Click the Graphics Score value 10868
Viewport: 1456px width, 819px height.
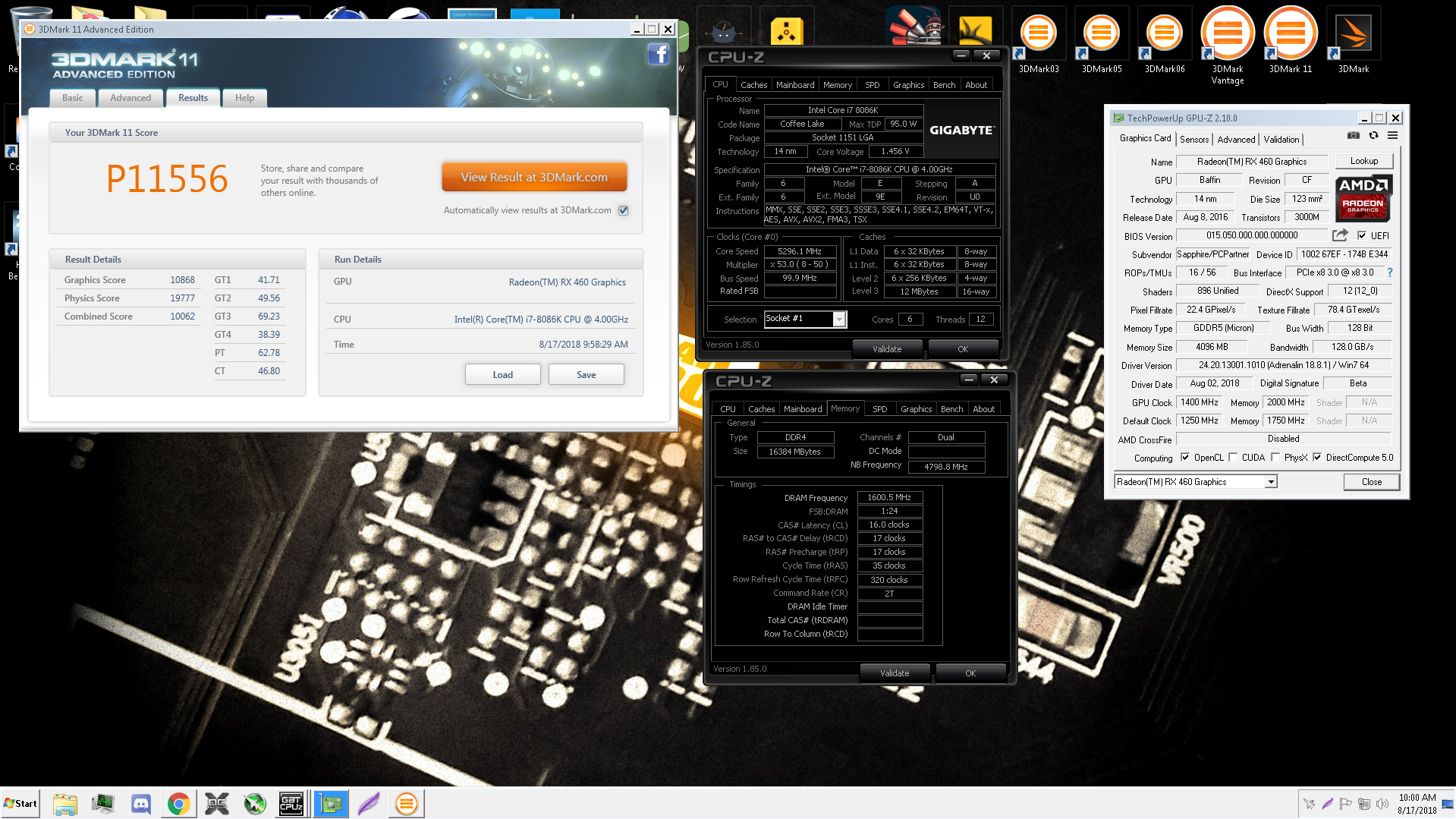click(x=182, y=280)
